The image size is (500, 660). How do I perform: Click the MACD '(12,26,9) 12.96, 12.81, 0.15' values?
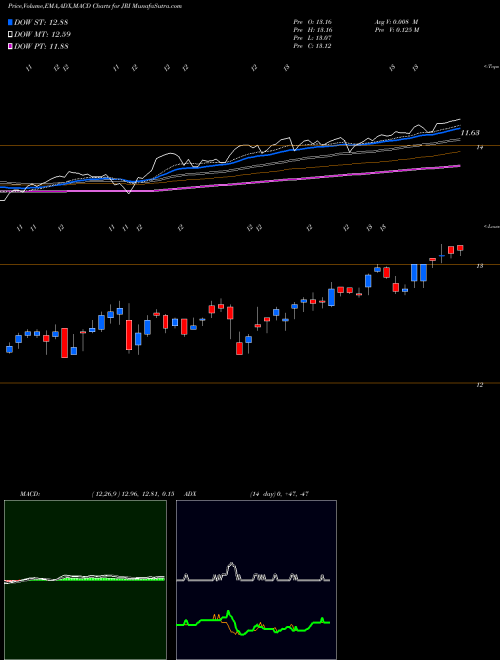[x=132, y=494]
